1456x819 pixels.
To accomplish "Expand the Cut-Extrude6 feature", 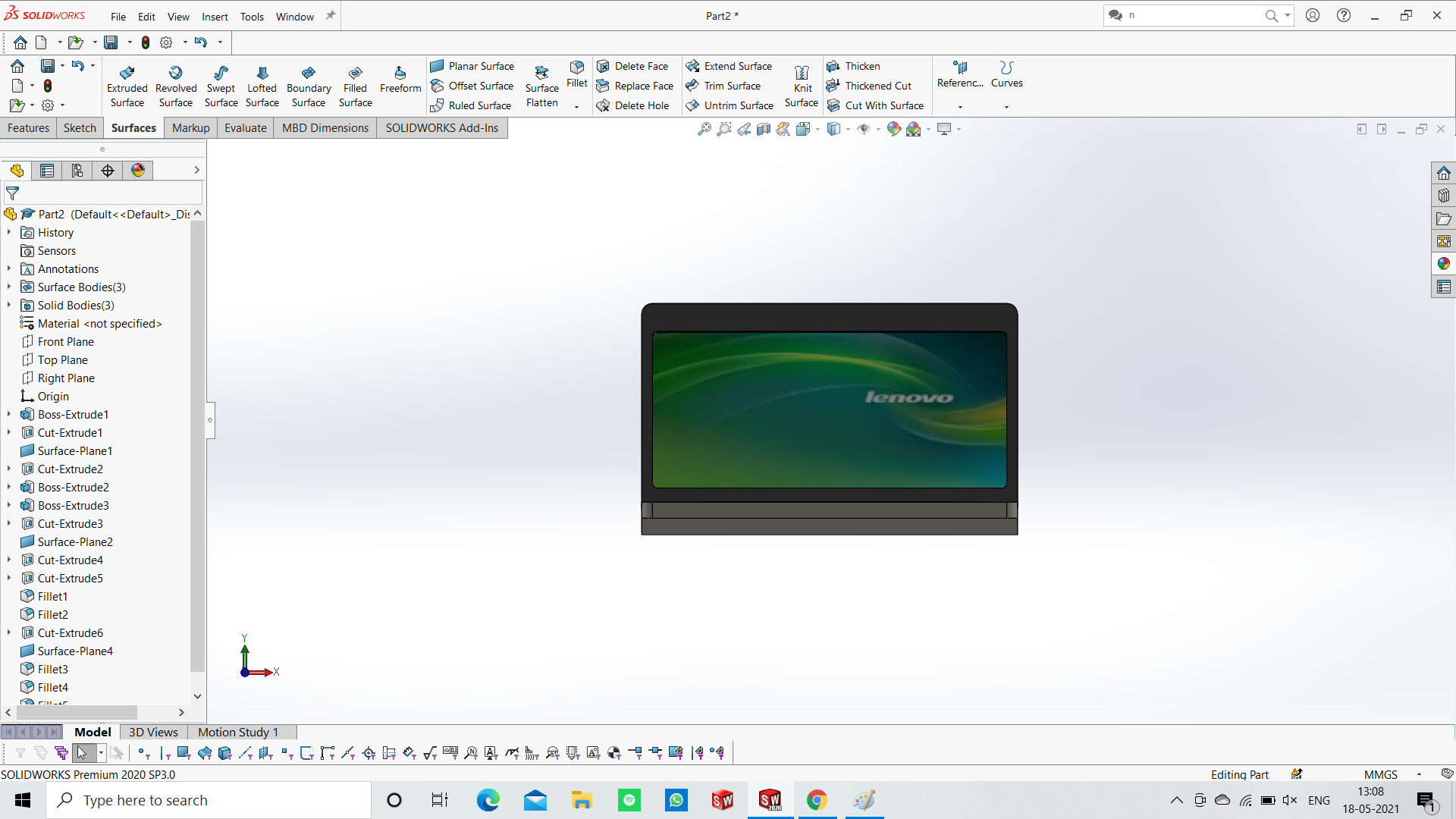I will coord(9,632).
